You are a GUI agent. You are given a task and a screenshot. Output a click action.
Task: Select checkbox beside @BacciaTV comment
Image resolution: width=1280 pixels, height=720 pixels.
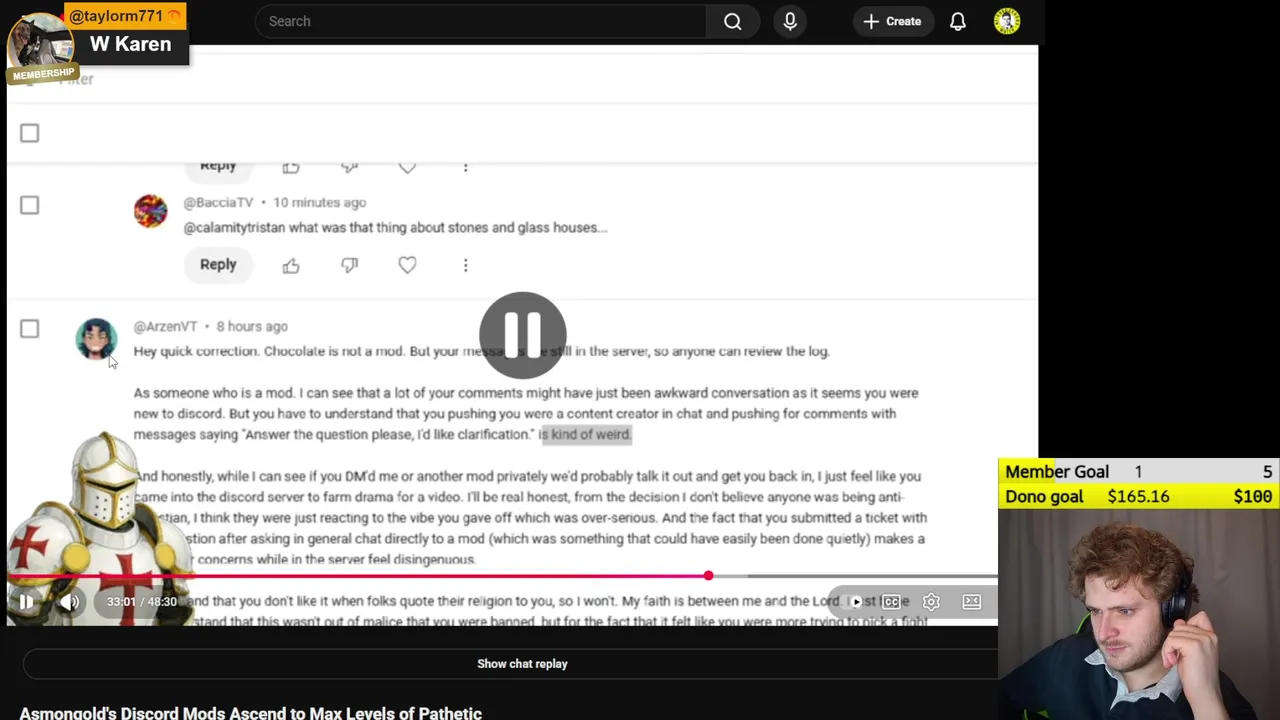29,205
